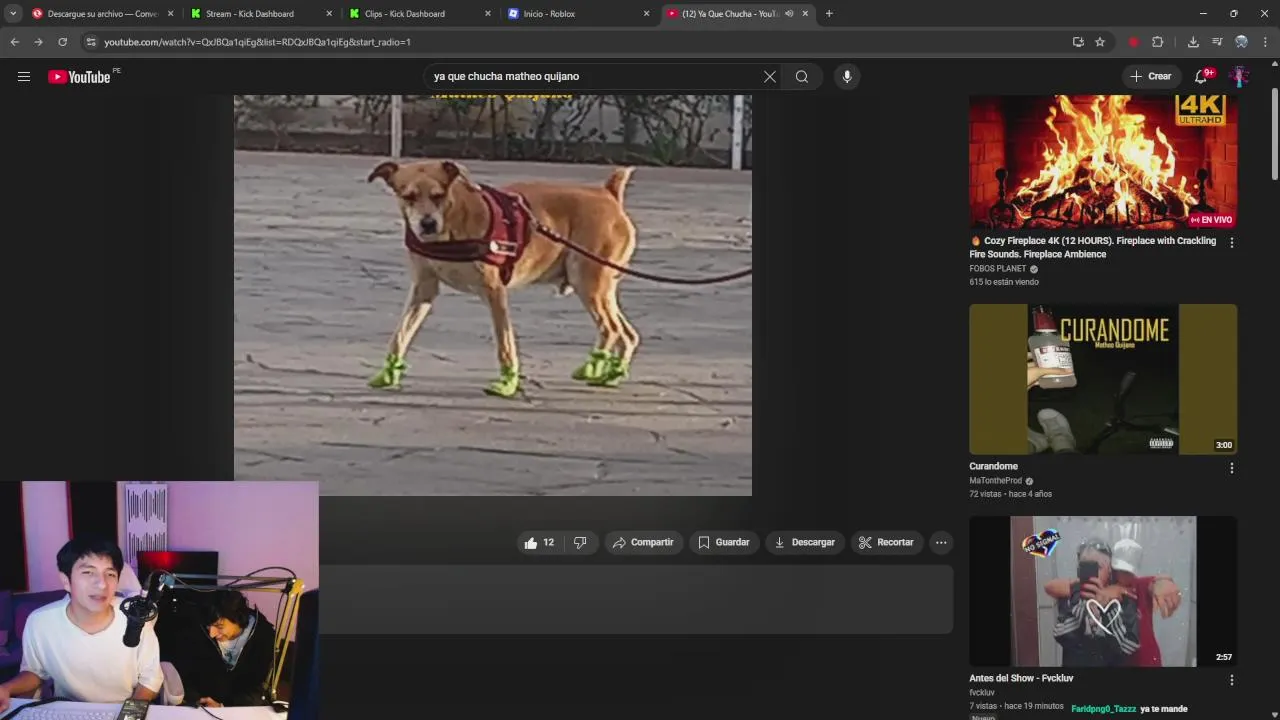1280x720 pixels.
Task: Dislike the video with thumbs down
Action: tap(580, 543)
